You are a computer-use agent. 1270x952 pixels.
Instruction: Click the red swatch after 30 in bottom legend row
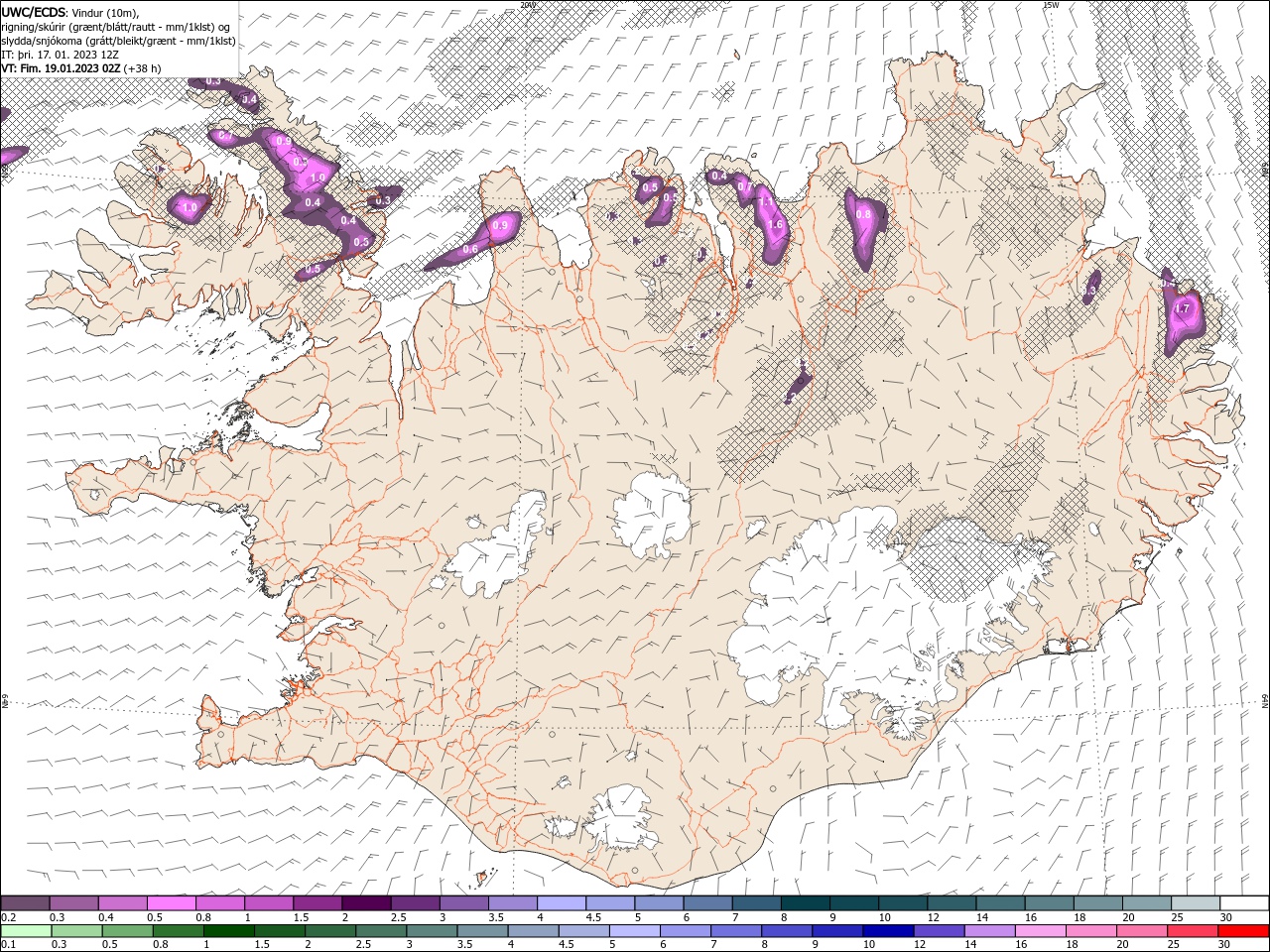click(x=1244, y=931)
